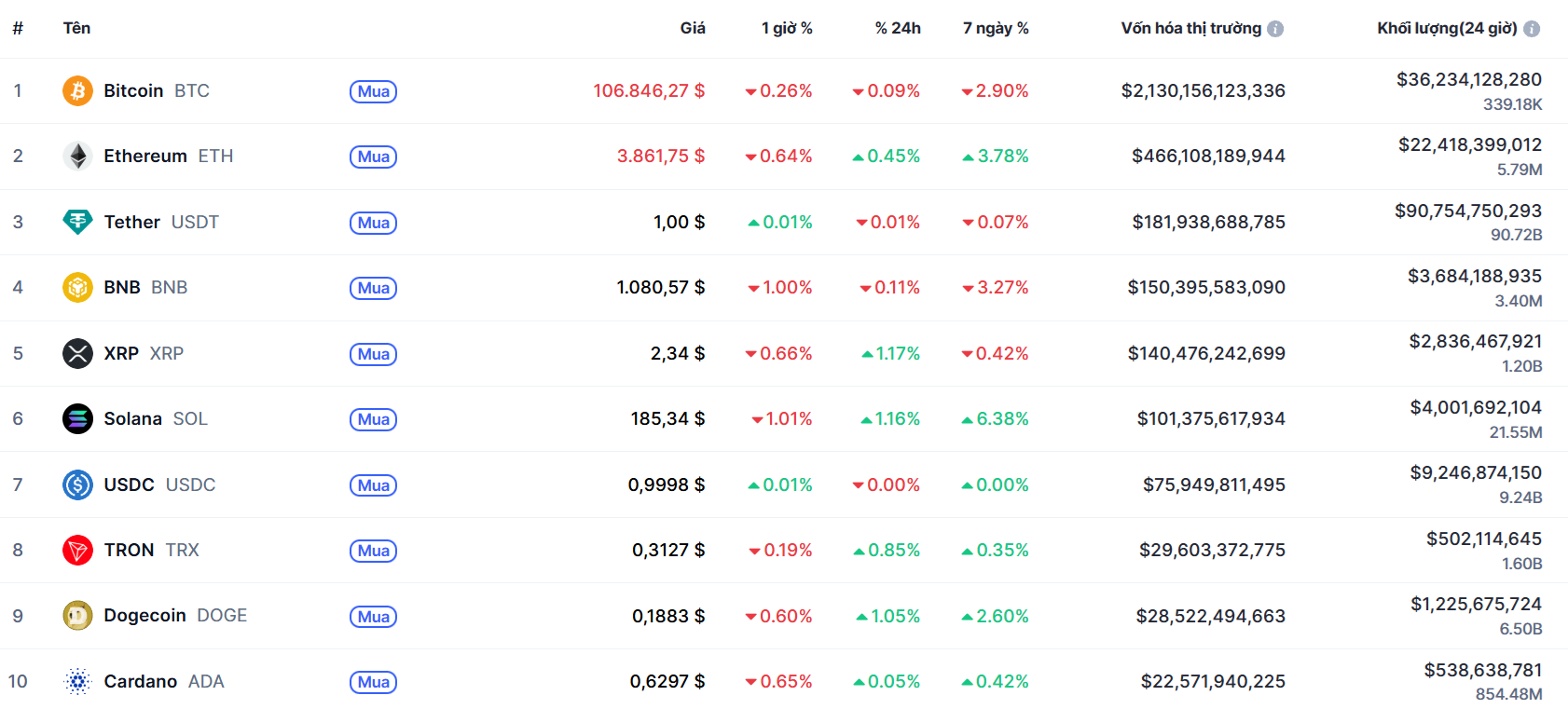Open the Tether USDT name link

click(x=161, y=222)
